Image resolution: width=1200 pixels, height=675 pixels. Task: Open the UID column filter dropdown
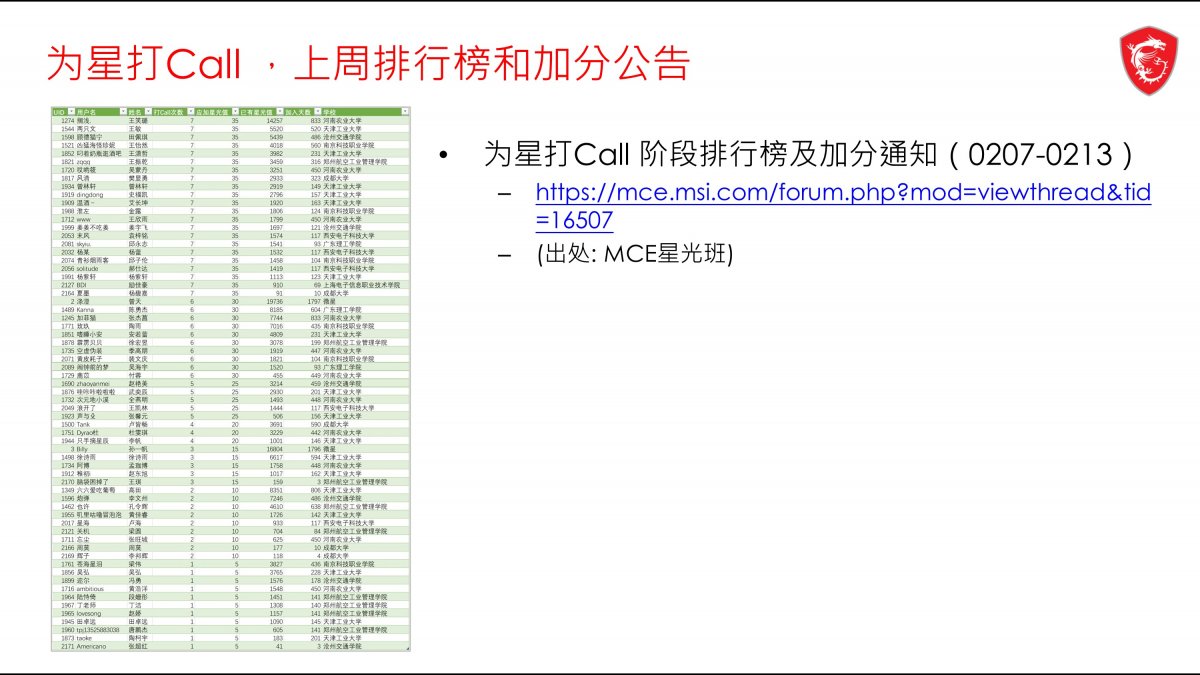coord(71,112)
